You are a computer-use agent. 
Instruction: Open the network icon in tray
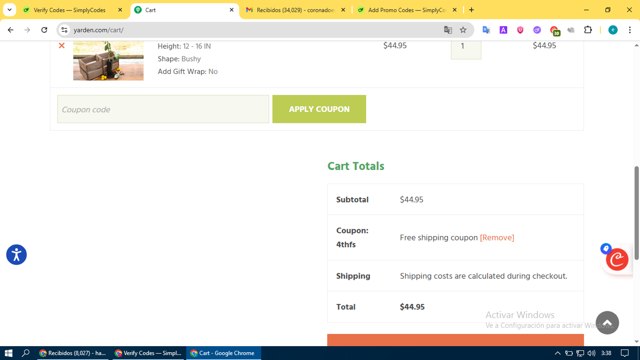[580, 353]
